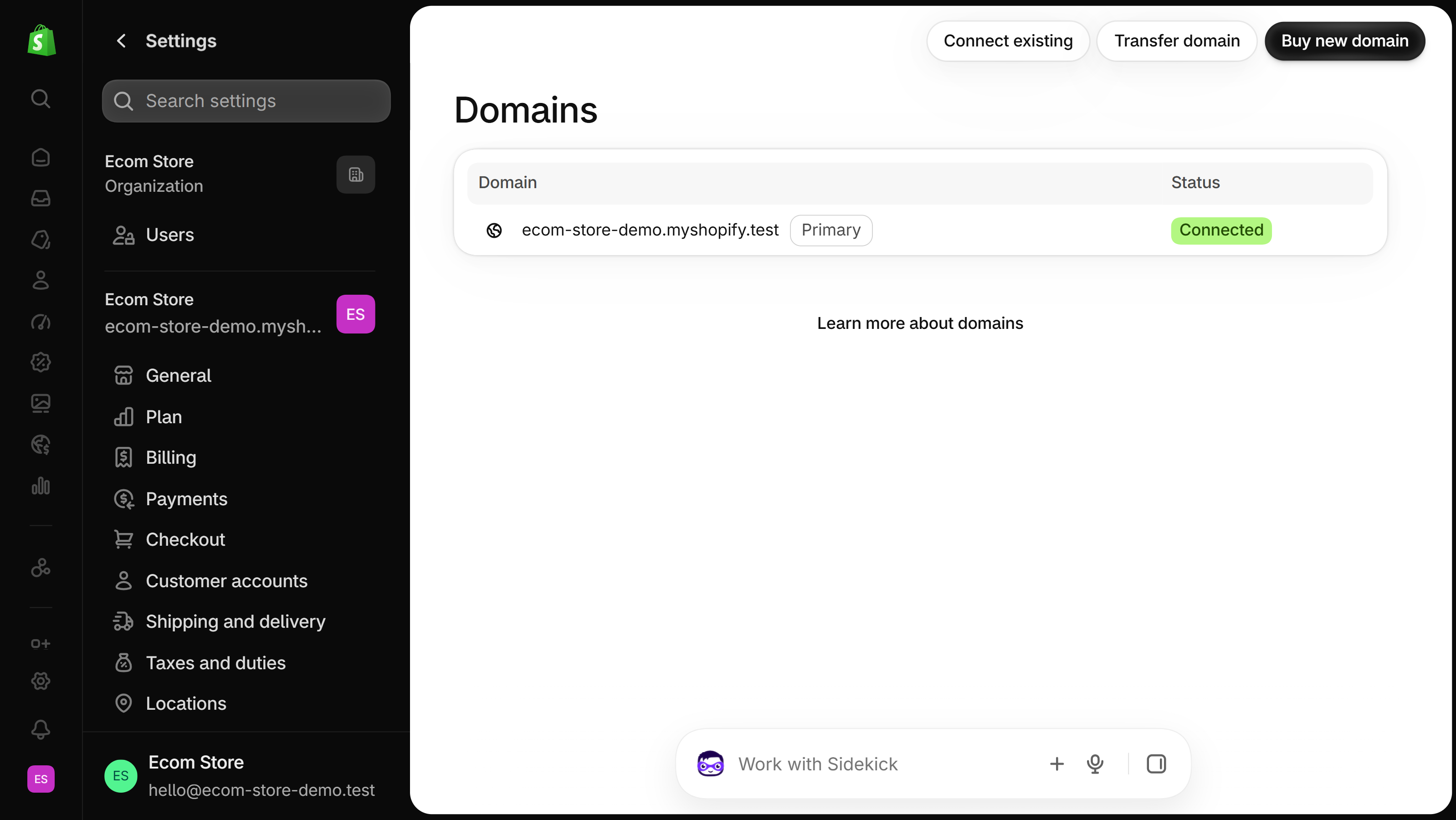1456x820 pixels.
Task: Open Customer accounts settings
Action: click(x=240, y=581)
